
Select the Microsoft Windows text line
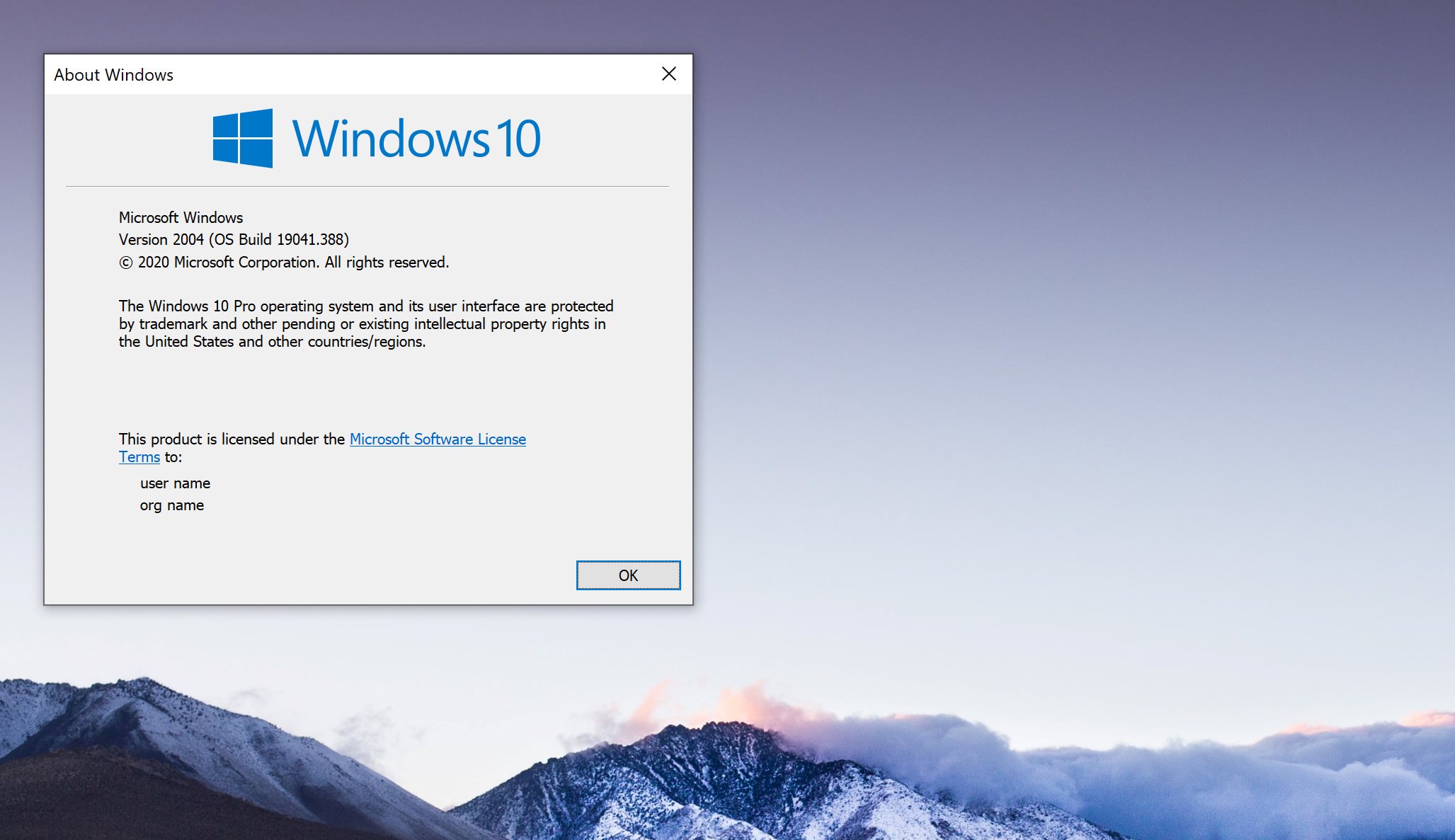click(x=181, y=217)
